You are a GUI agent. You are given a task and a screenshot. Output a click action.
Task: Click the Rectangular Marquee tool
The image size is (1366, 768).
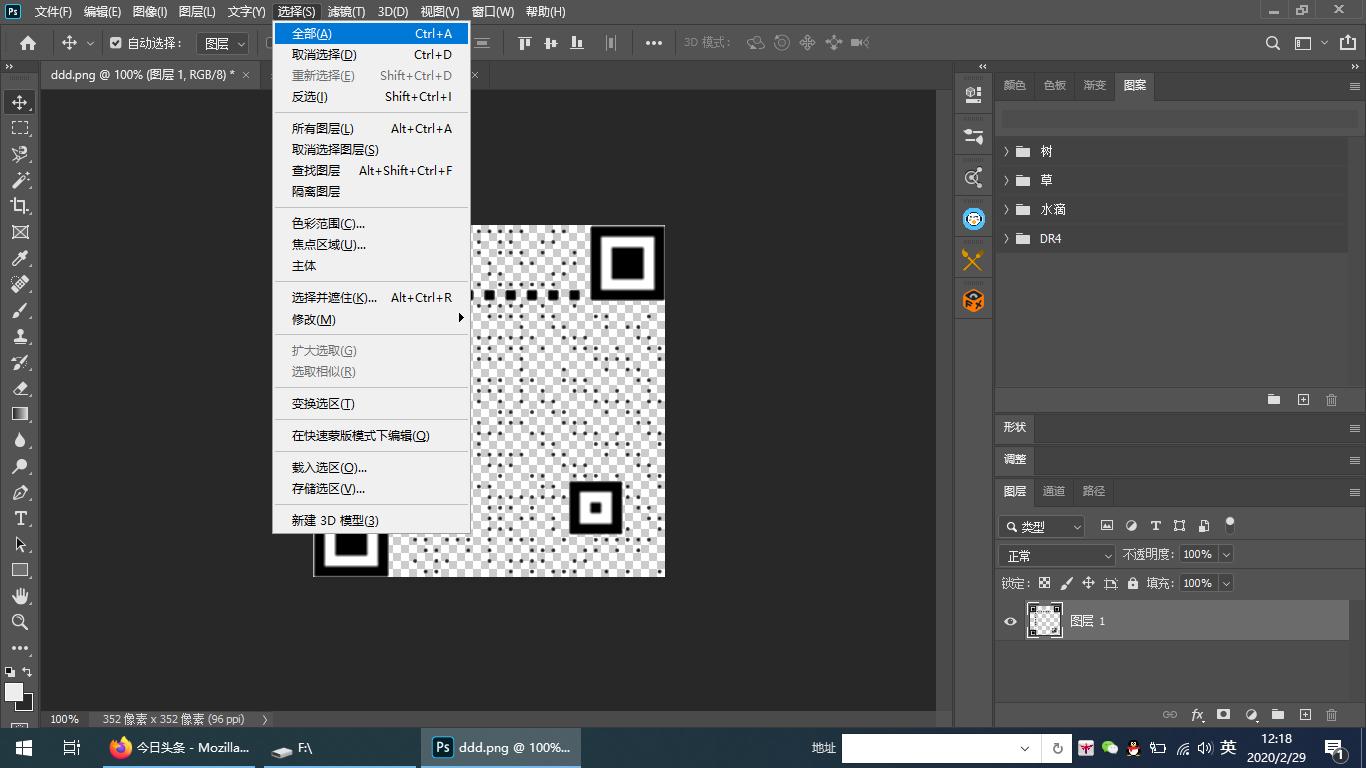pos(20,128)
